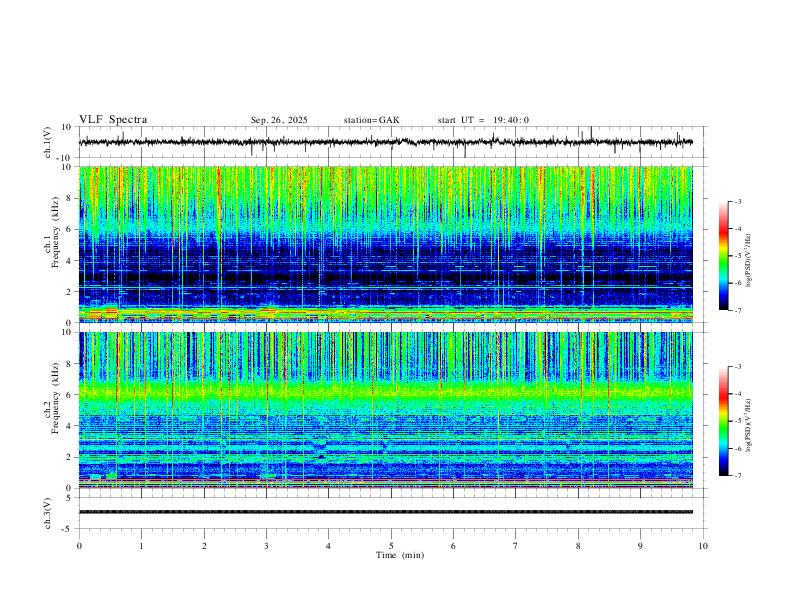Click the 'start UT = 19:40:0' text
The image size is (792, 612).
pyautogui.click(x=483, y=120)
